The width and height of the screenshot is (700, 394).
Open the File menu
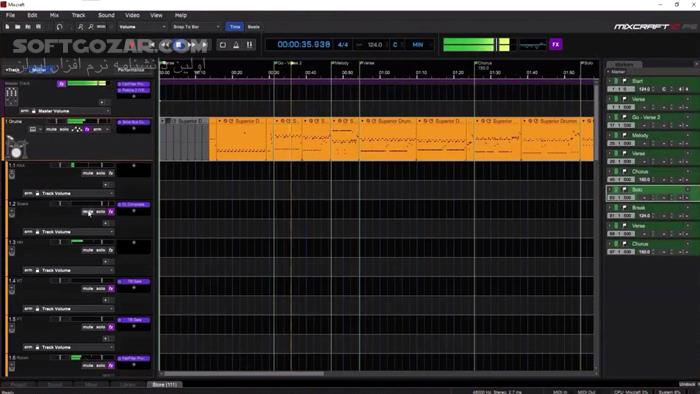(10, 15)
